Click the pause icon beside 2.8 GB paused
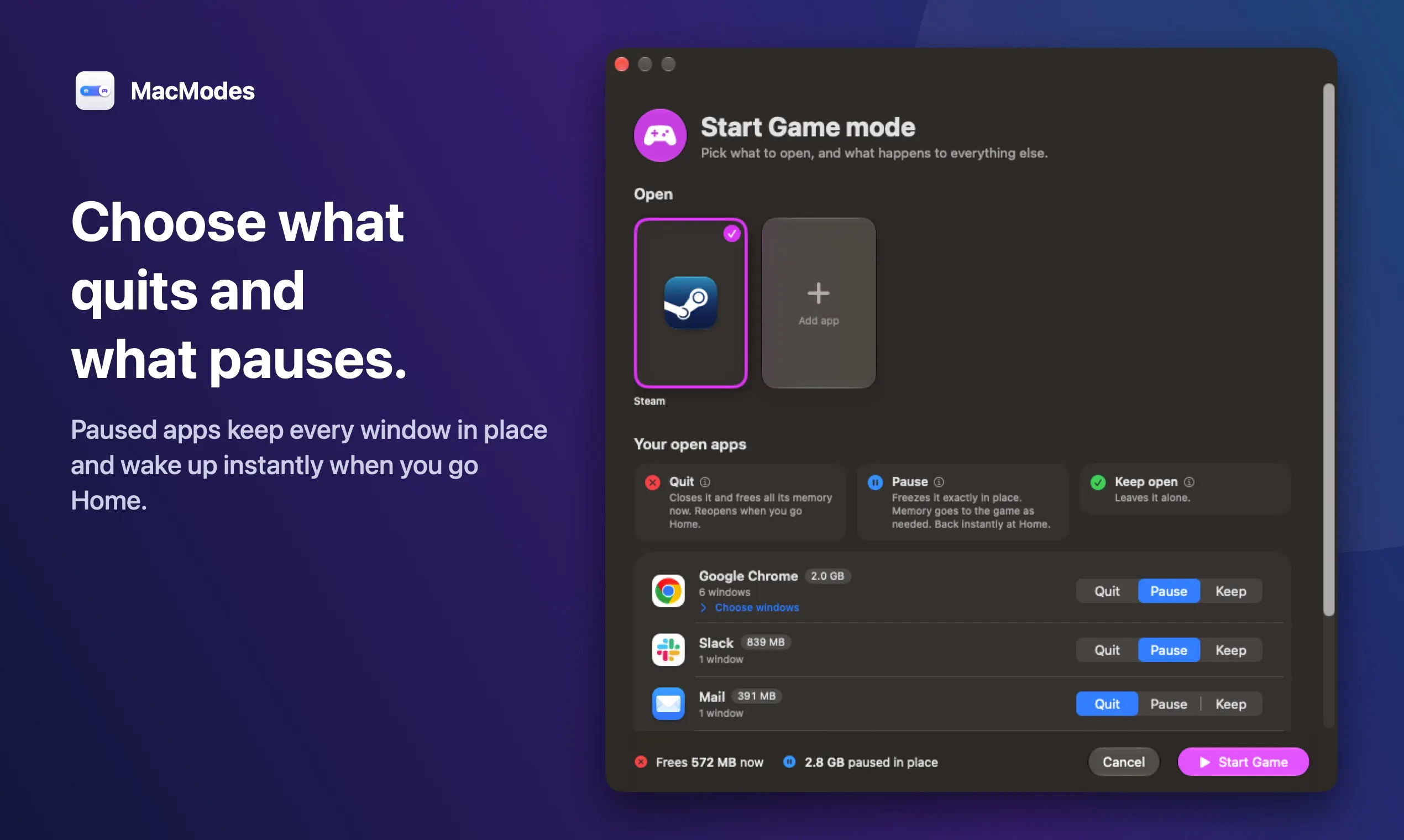 (789, 762)
